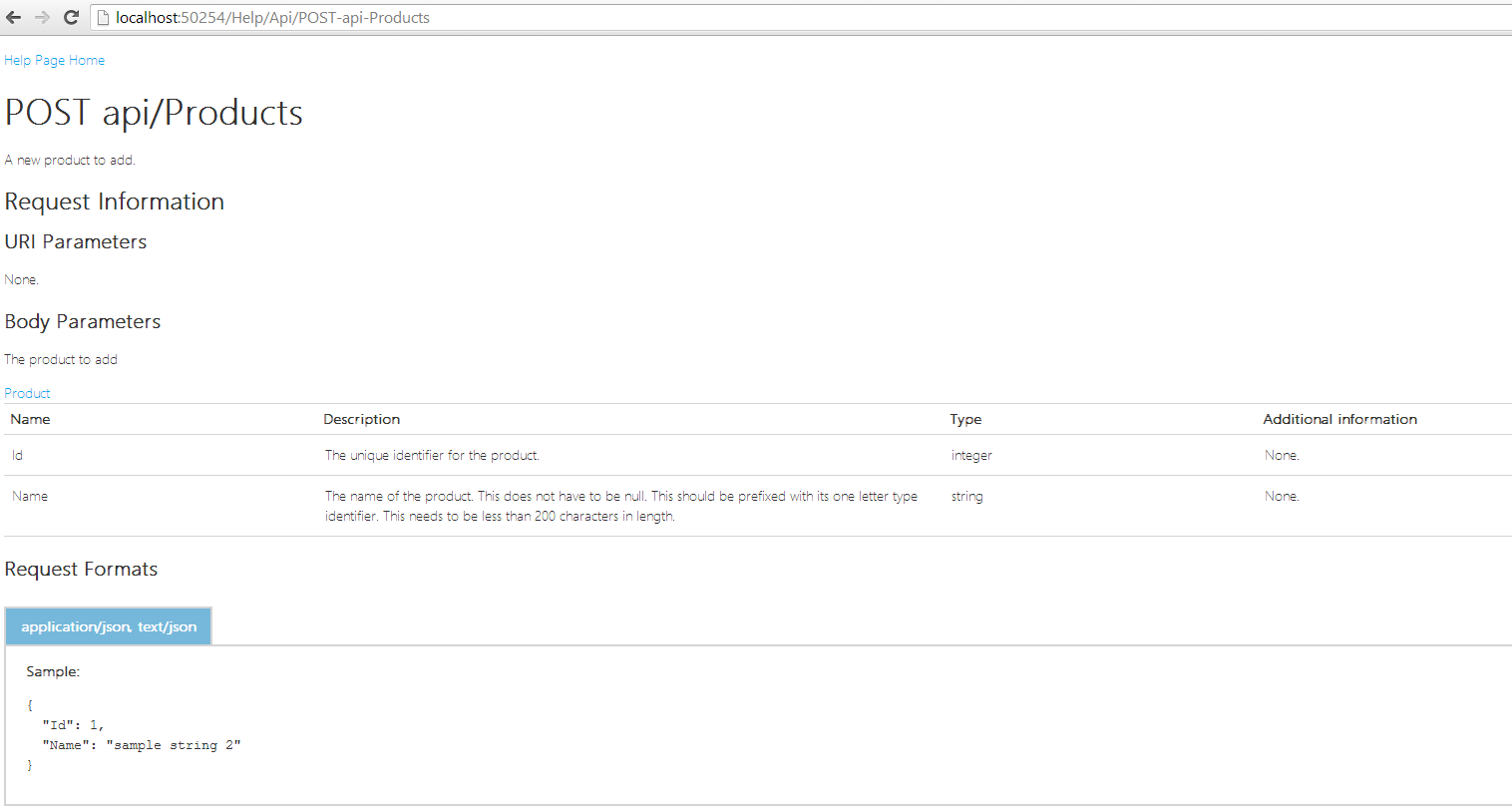Click the Body Parameters heading
Screen dimensions: 1512x810
coord(83,321)
